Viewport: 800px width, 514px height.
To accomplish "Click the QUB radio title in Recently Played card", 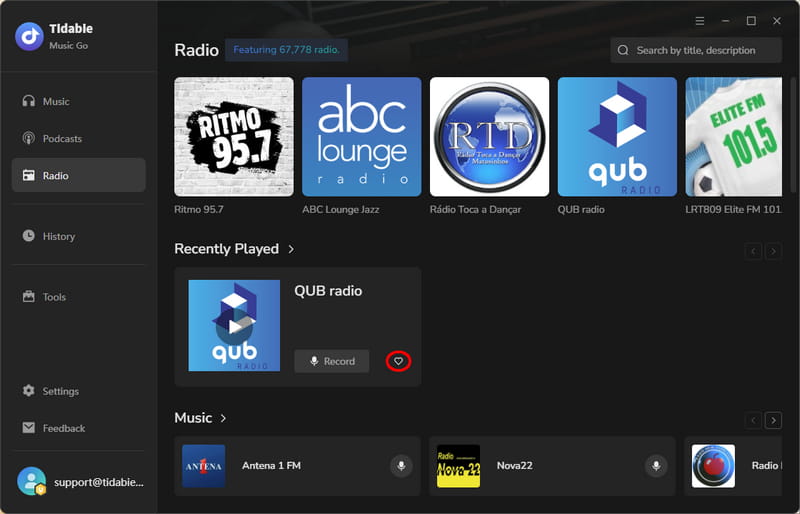I will point(328,291).
